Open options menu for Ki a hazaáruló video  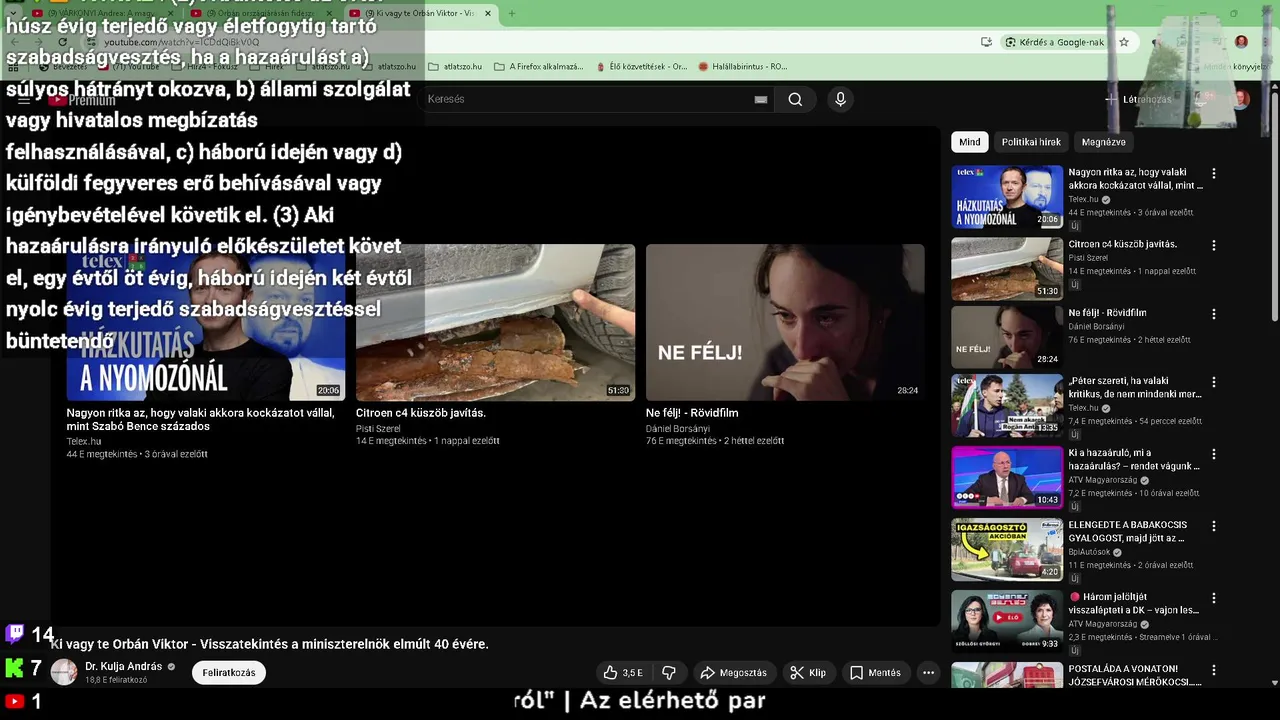(x=1214, y=454)
